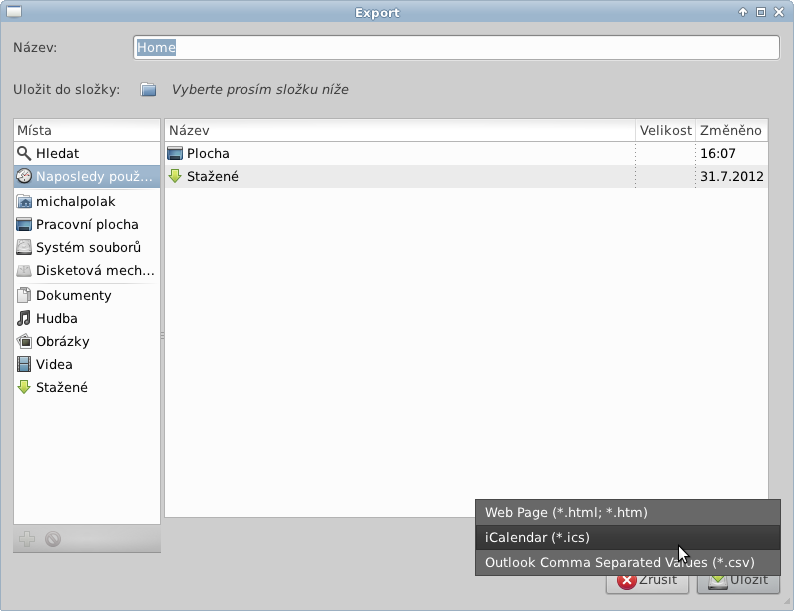Screen dimensions: 794x611
Task: Click the Pracovní plocha desktop icon
Action: 25,225
